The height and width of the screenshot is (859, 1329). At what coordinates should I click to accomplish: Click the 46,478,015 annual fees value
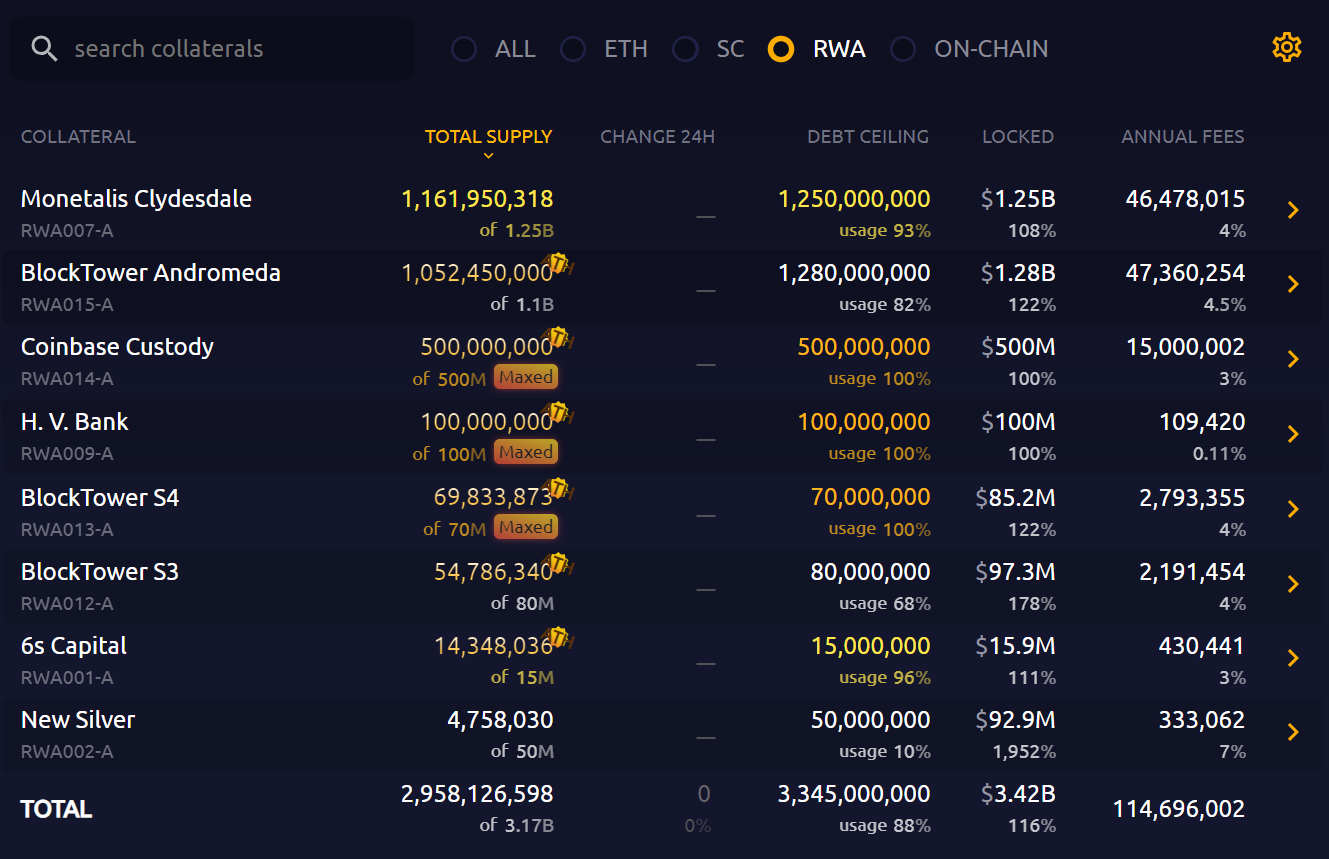(1185, 199)
